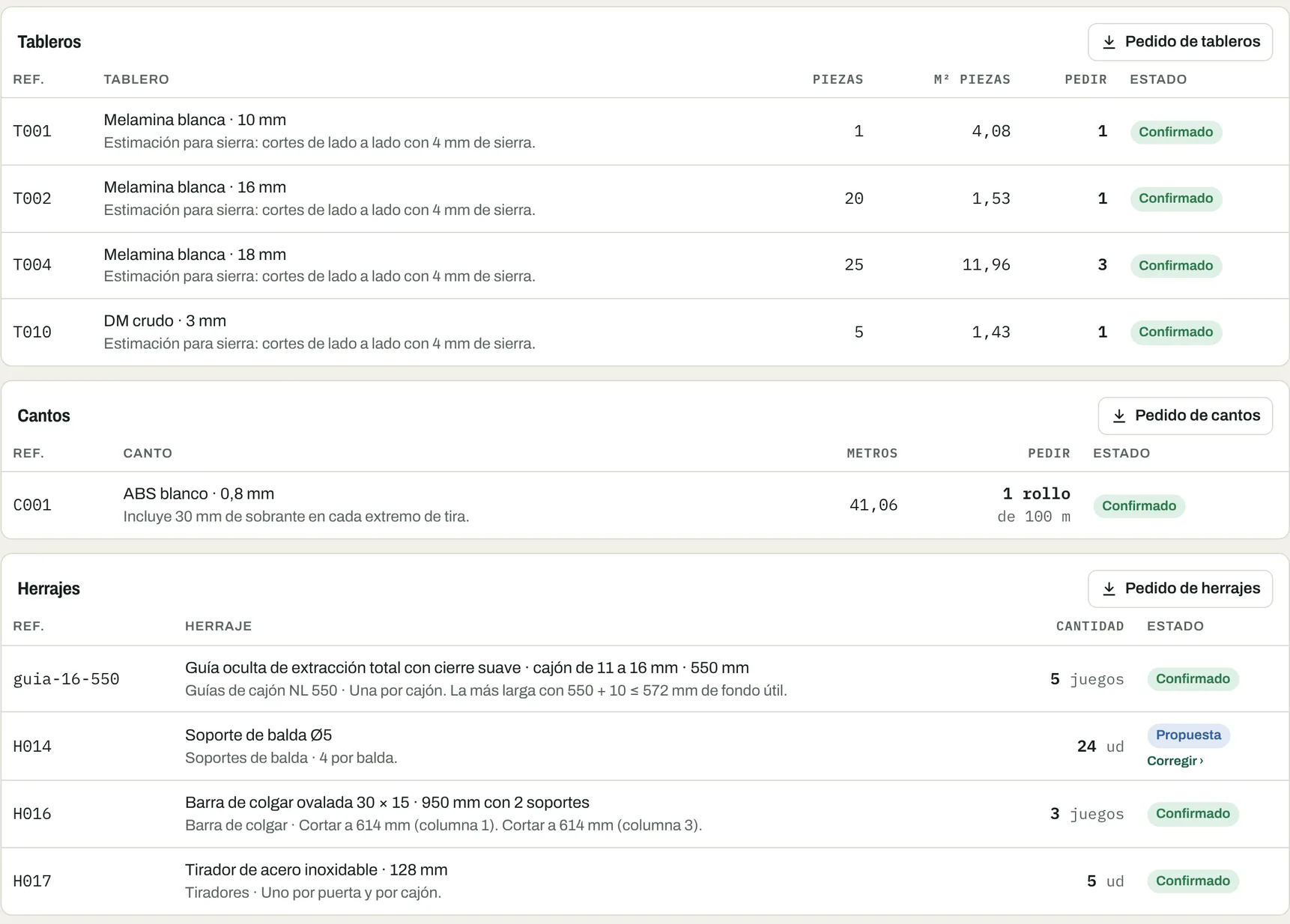
Task: Click Soporte de balda Ø5 name
Action: coord(258,735)
